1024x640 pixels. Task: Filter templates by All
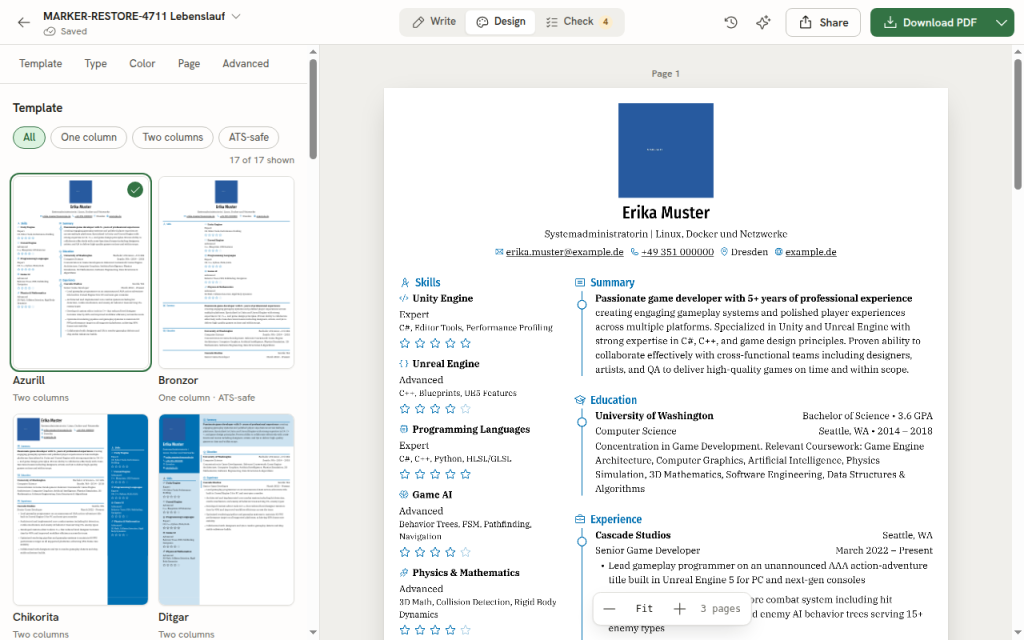pyautogui.click(x=29, y=137)
